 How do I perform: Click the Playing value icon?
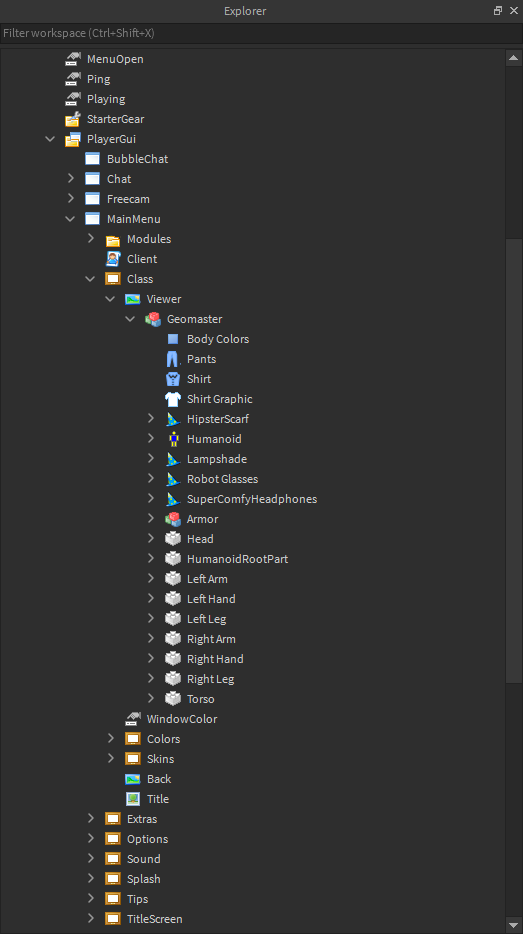(73, 99)
